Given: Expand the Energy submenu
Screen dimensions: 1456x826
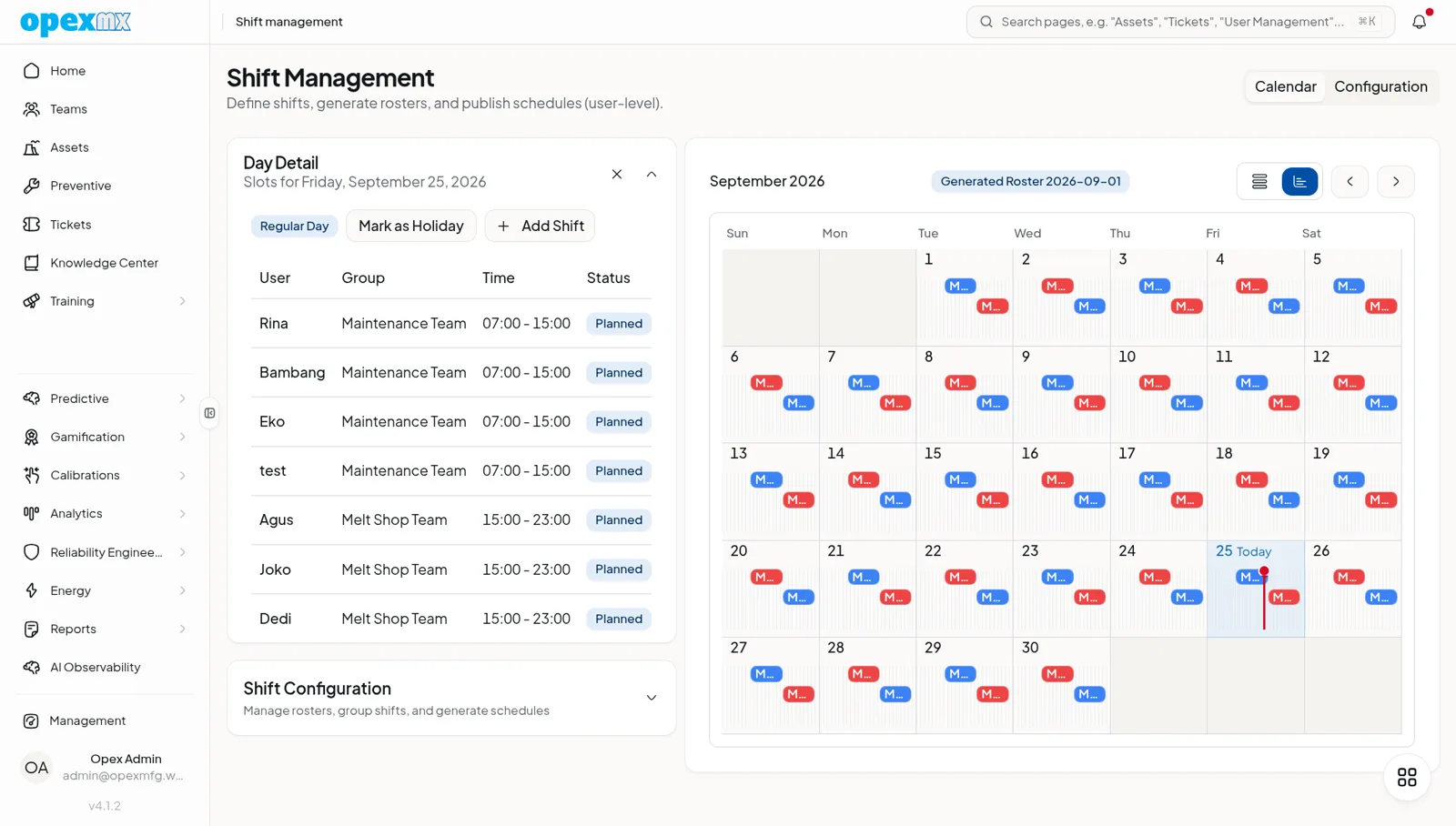Looking at the screenshot, I should [182, 590].
